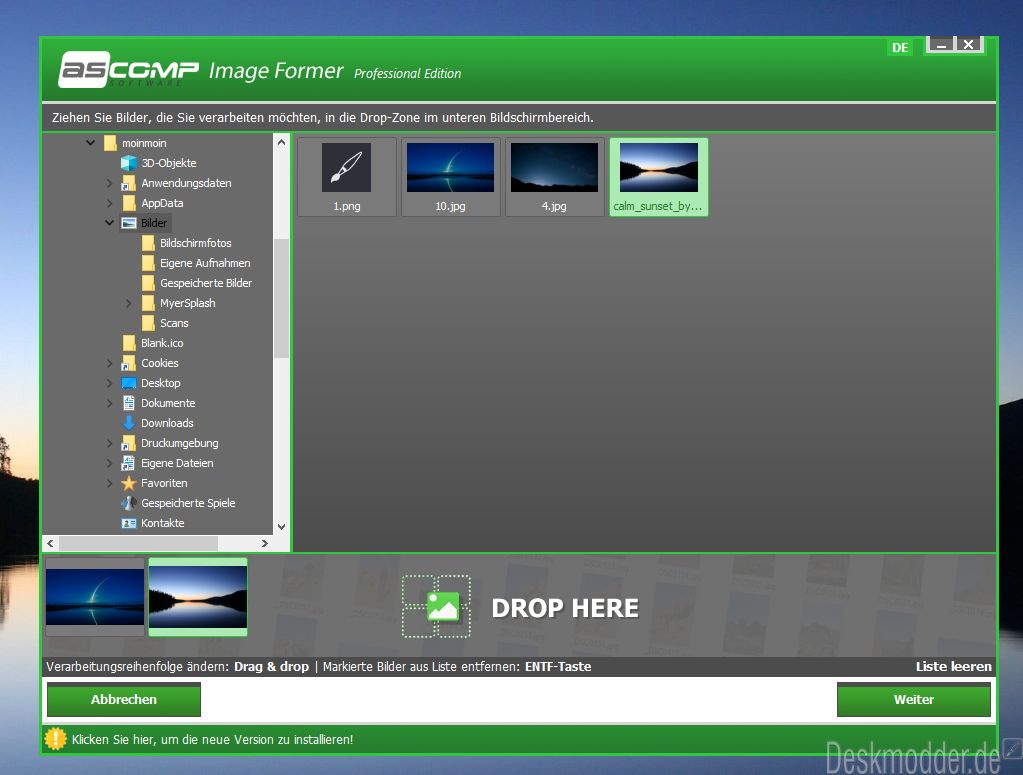Select the Desktop monitor icon
The height and width of the screenshot is (775, 1023).
129,383
